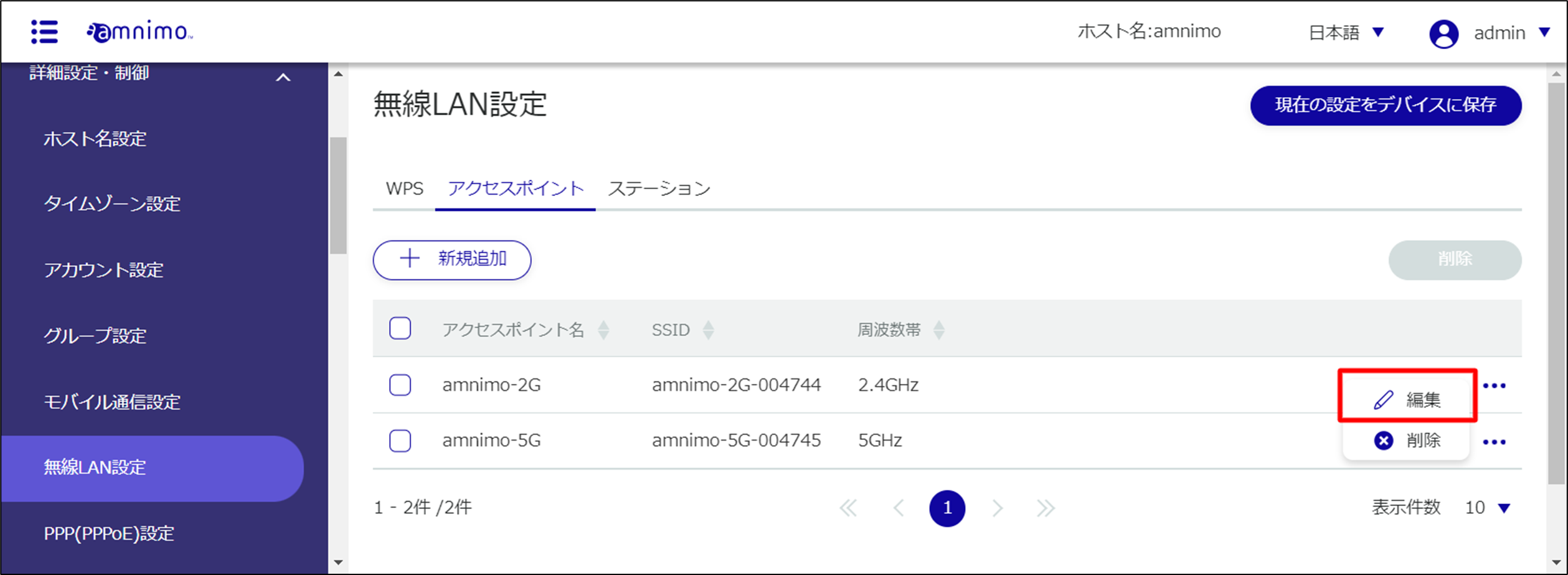Viewport: 1568px width, 575px height.
Task: Click the amnimo-2G access point name
Action: pyautogui.click(x=491, y=385)
